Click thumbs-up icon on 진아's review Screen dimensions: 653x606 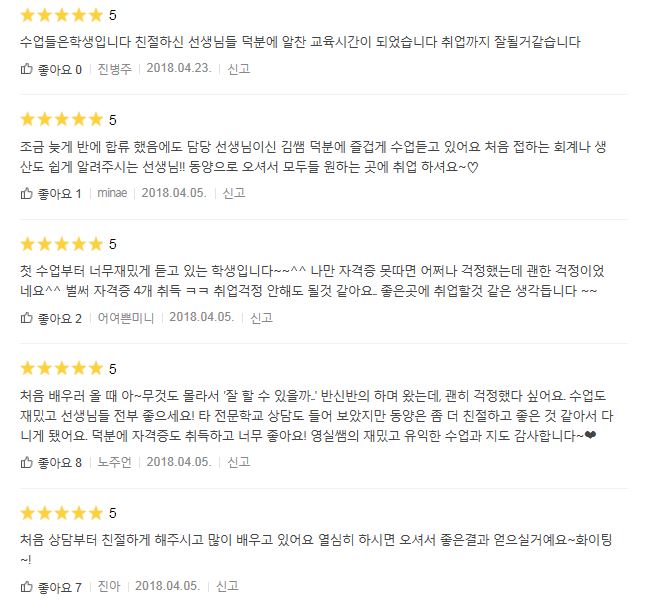click(x=27, y=586)
